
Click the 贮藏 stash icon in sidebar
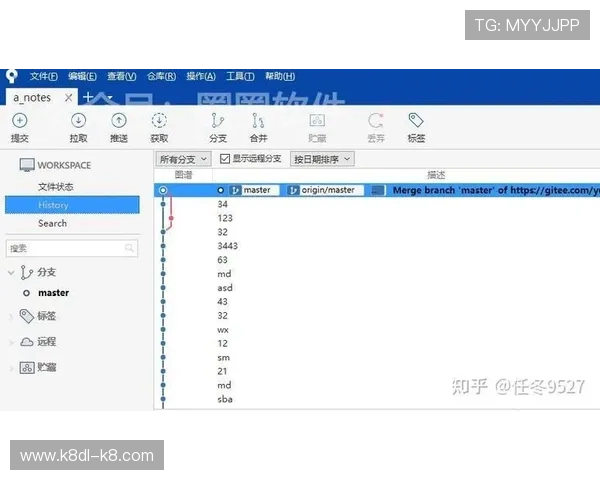pos(27,368)
